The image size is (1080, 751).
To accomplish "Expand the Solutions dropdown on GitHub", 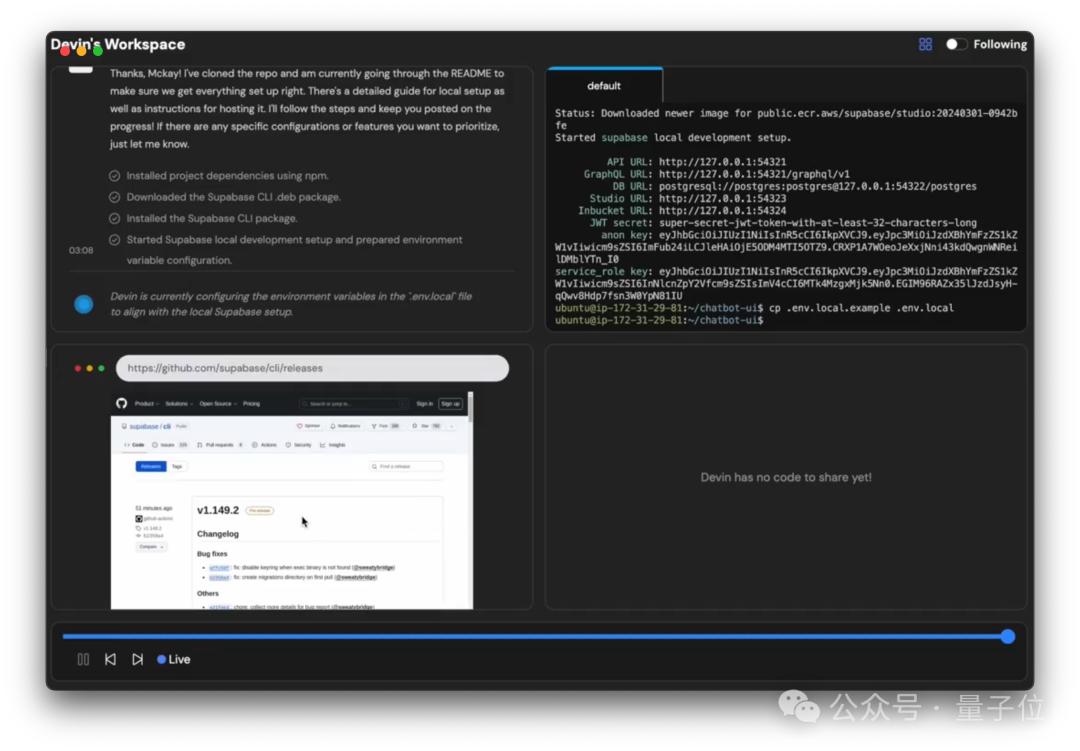I will point(178,404).
